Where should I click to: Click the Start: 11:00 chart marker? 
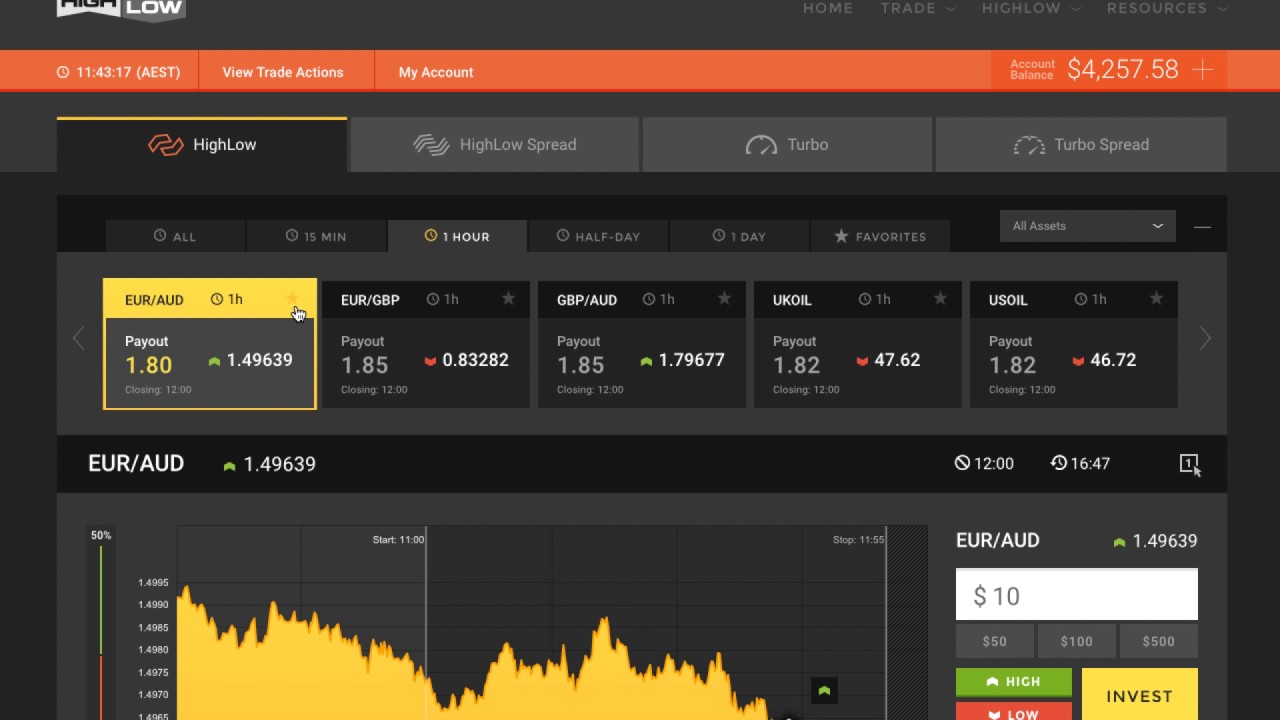coord(398,540)
